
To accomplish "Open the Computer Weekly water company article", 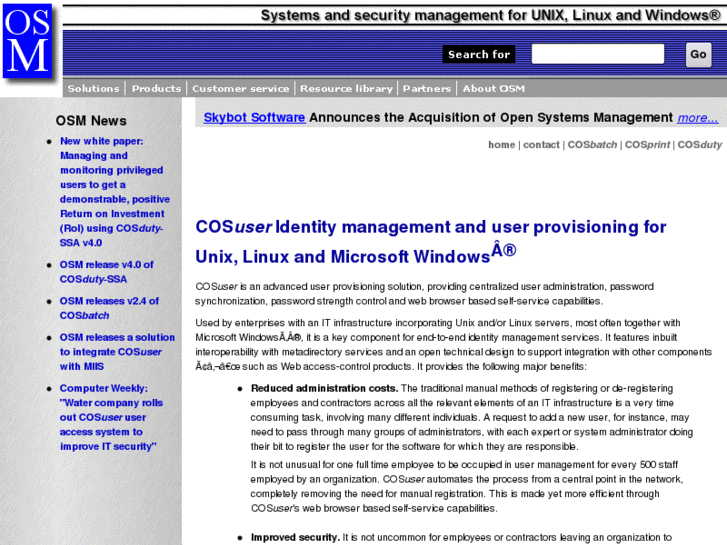I will coord(111,417).
